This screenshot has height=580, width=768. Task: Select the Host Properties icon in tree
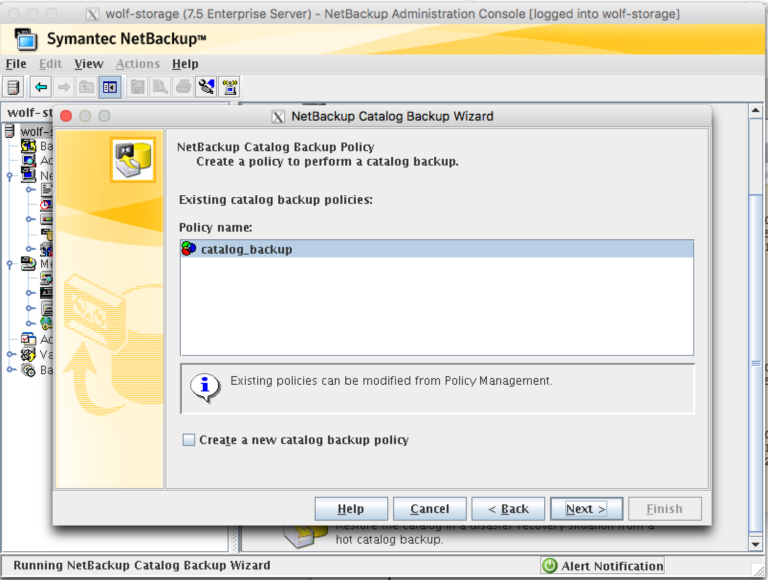point(47,249)
